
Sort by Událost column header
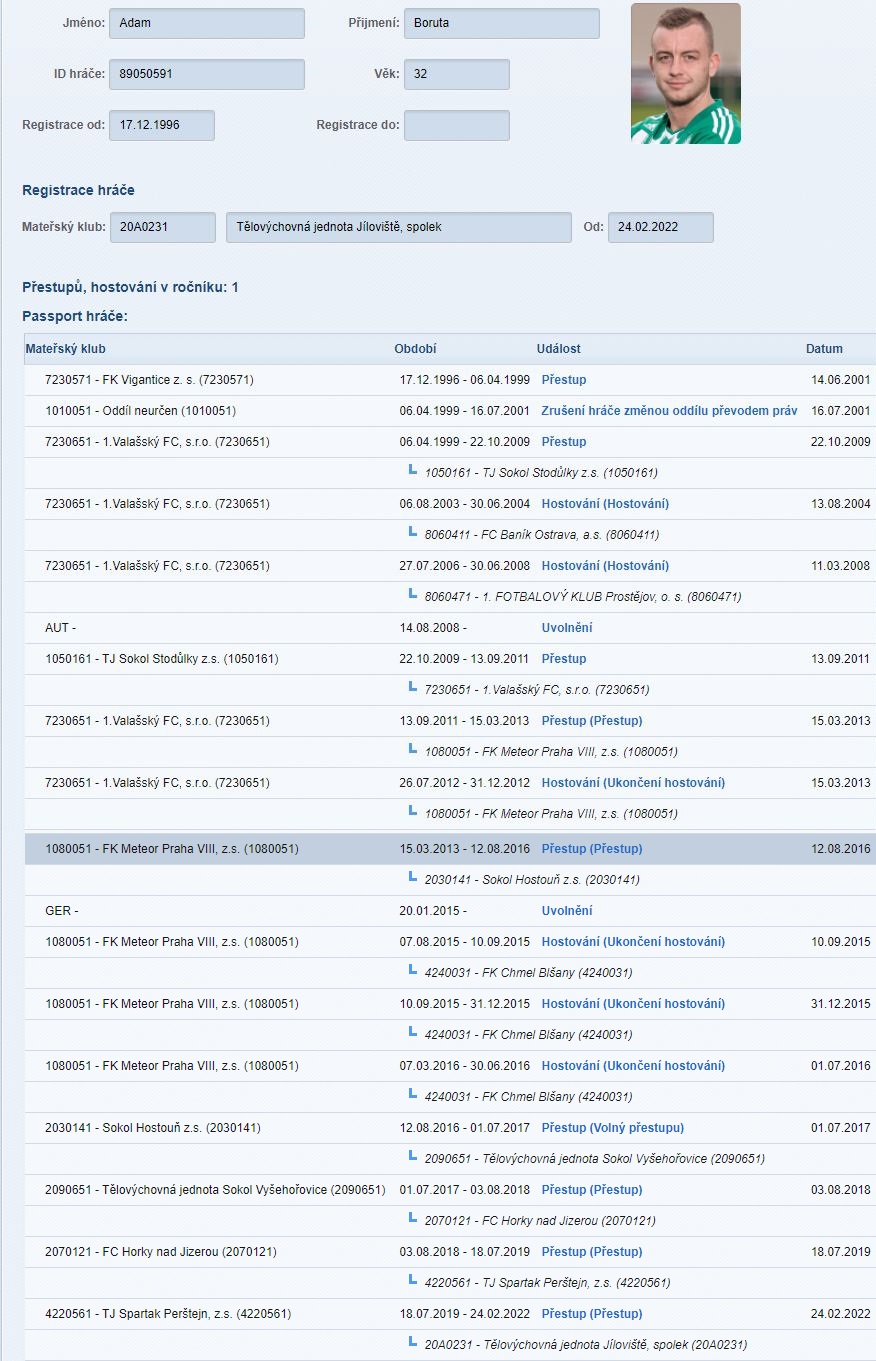coord(558,349)
